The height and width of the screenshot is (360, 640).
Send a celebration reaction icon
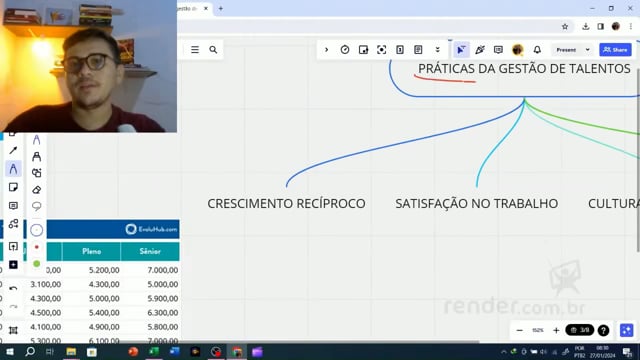(x=480, y=50)
